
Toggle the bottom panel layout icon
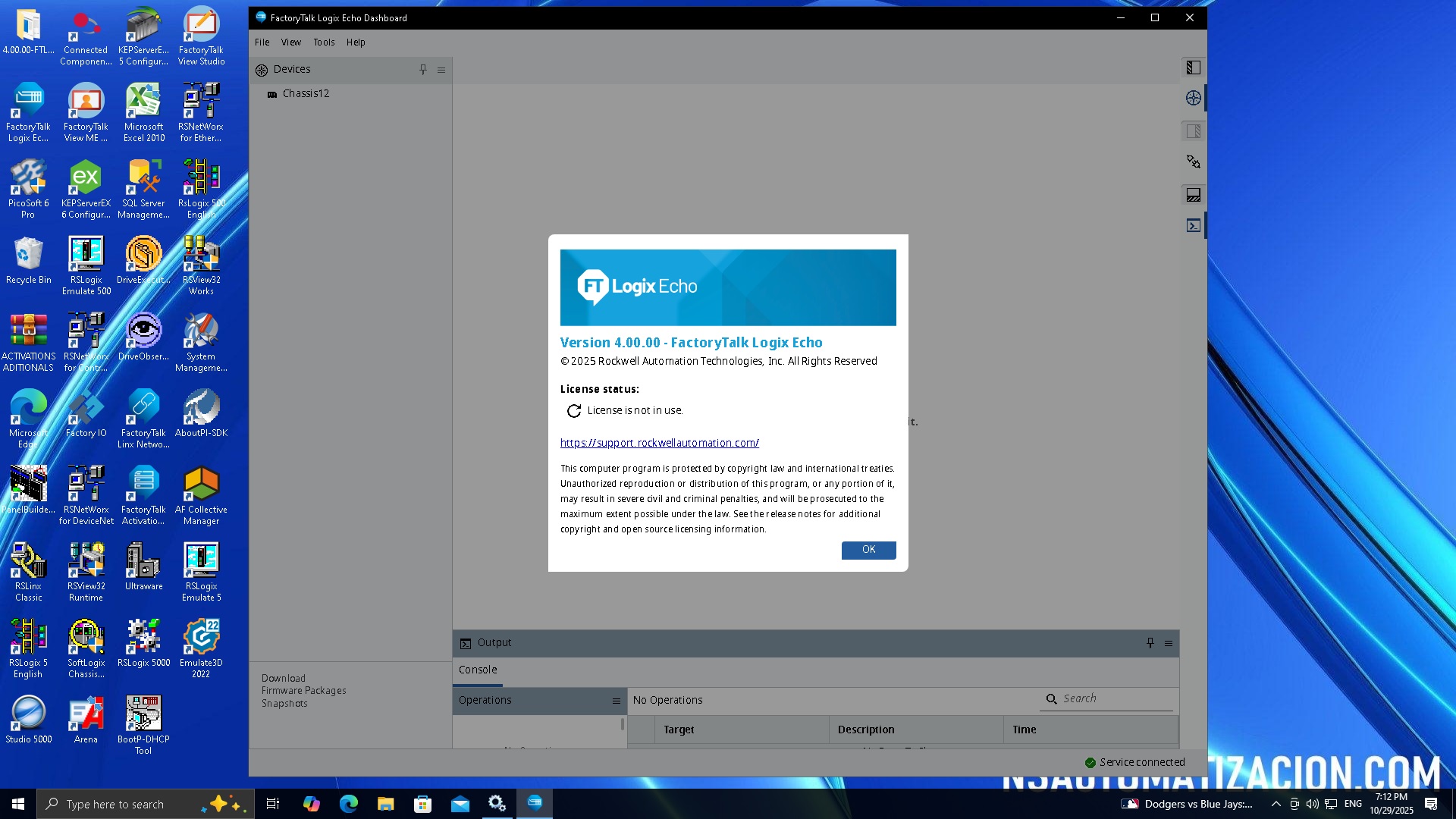1193,195
